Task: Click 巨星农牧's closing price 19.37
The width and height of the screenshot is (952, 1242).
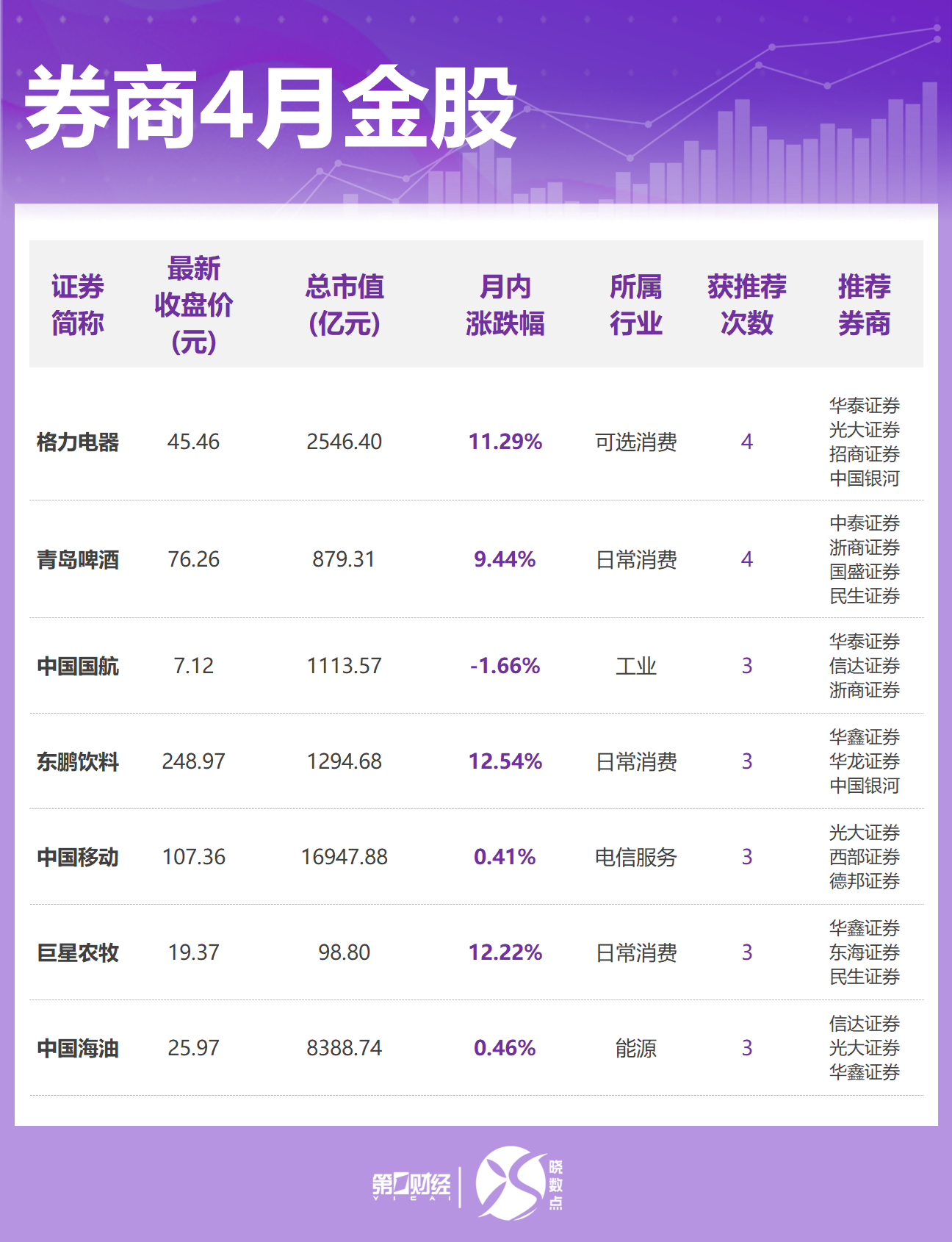Action: 193,952
